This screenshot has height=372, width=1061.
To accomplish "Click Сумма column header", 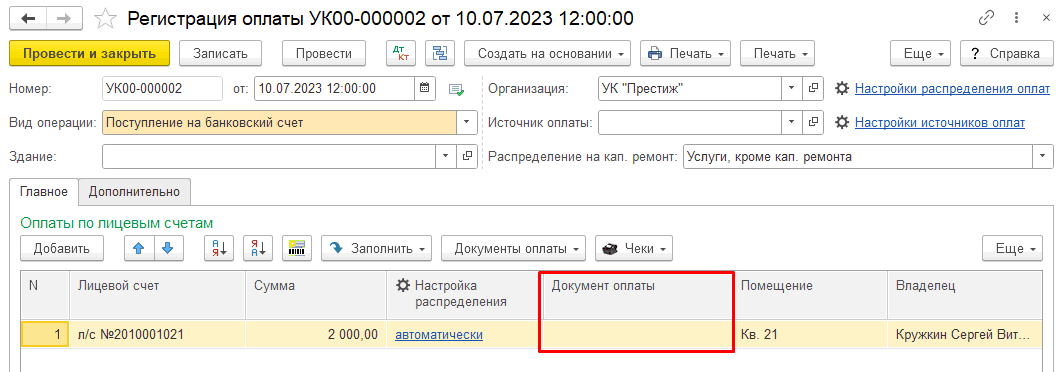I will [316, 296].
